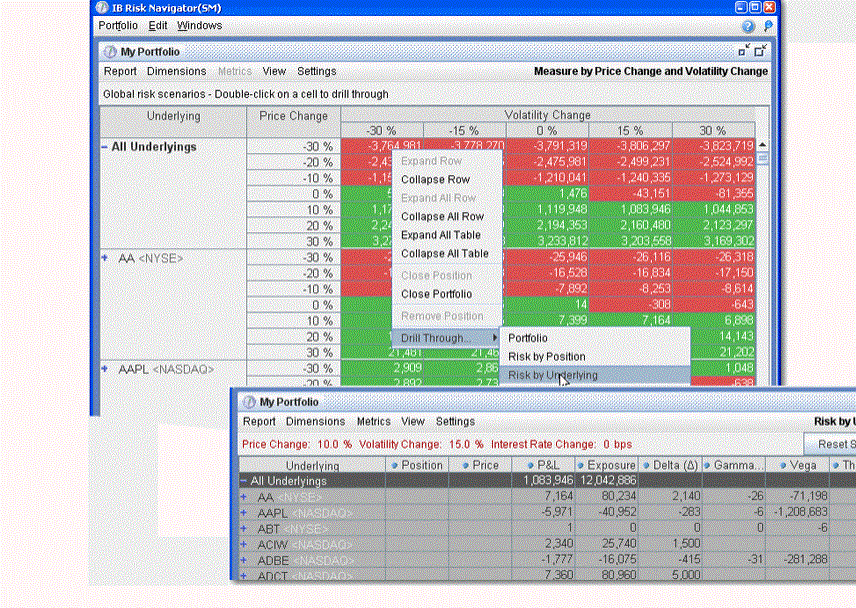Select Risk by Underlying from submenu
This screenshot has height=608, width=856.
[x=552, y=375]
